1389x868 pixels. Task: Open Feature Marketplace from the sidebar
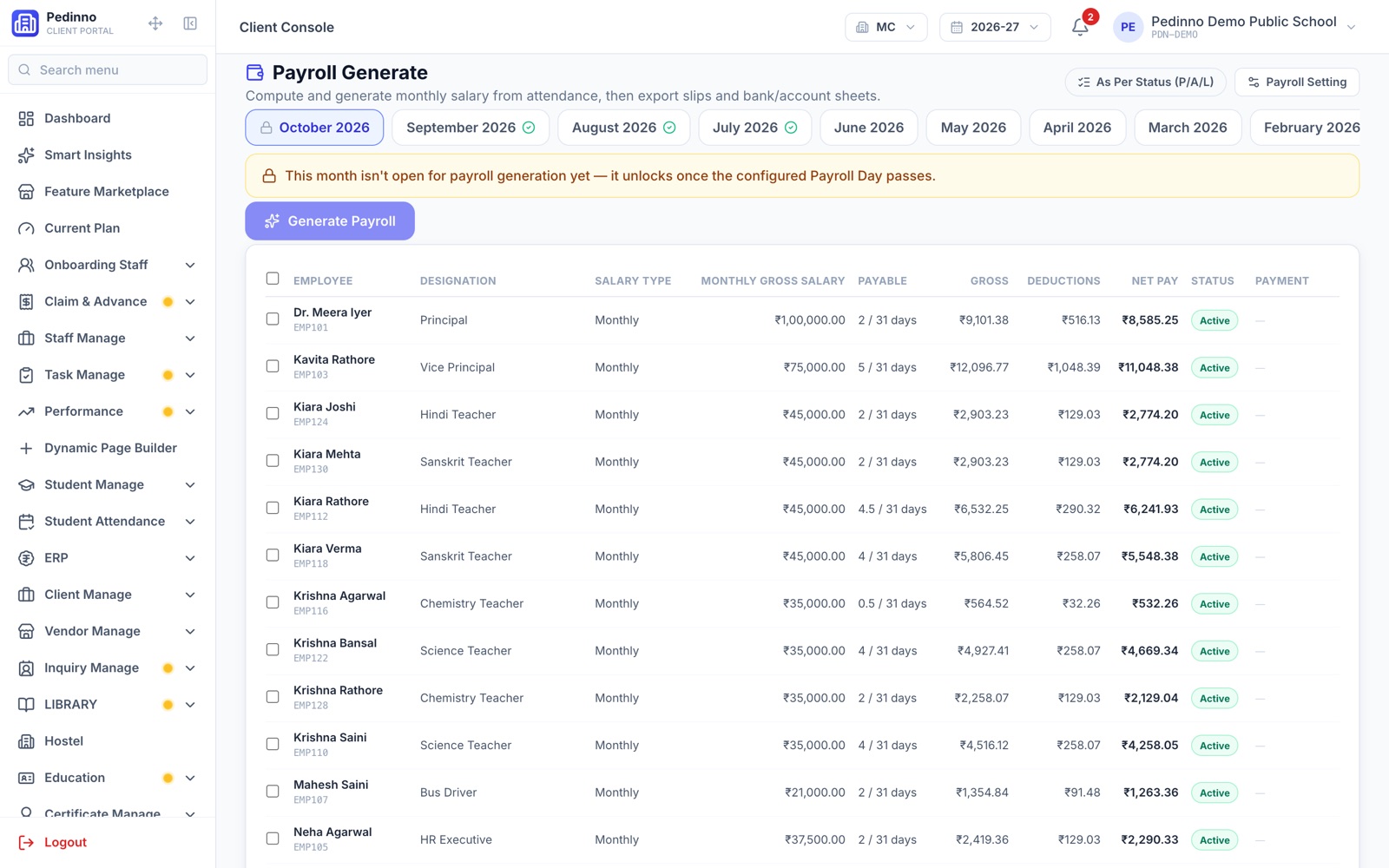(x=108, y=191)
